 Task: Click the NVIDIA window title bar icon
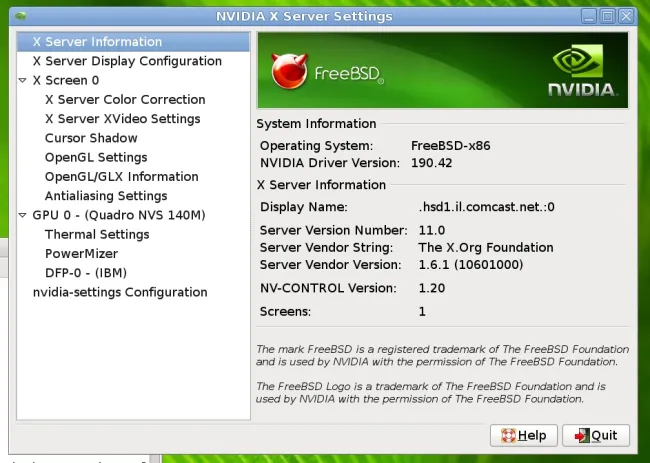tap(21, 17)
